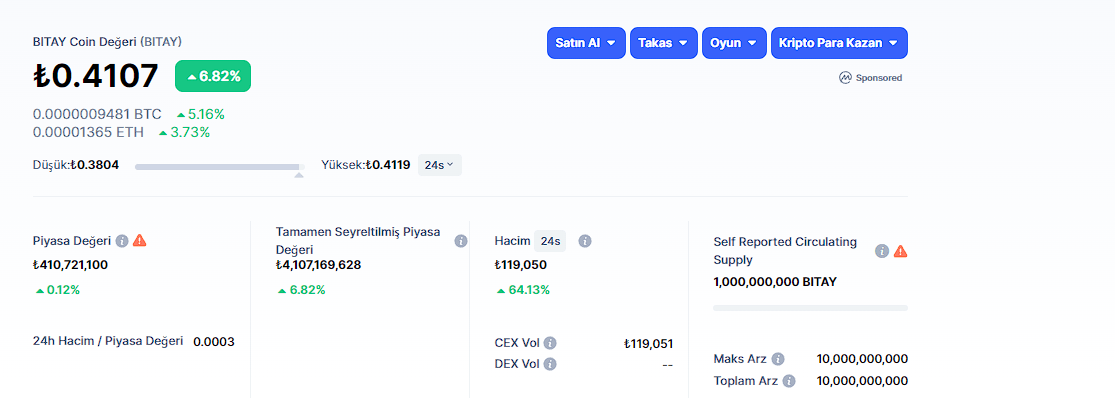Open Kripto Para Kazan dropdown
The height and width of the screenshot is (414, 1115).
coord(839,43)
